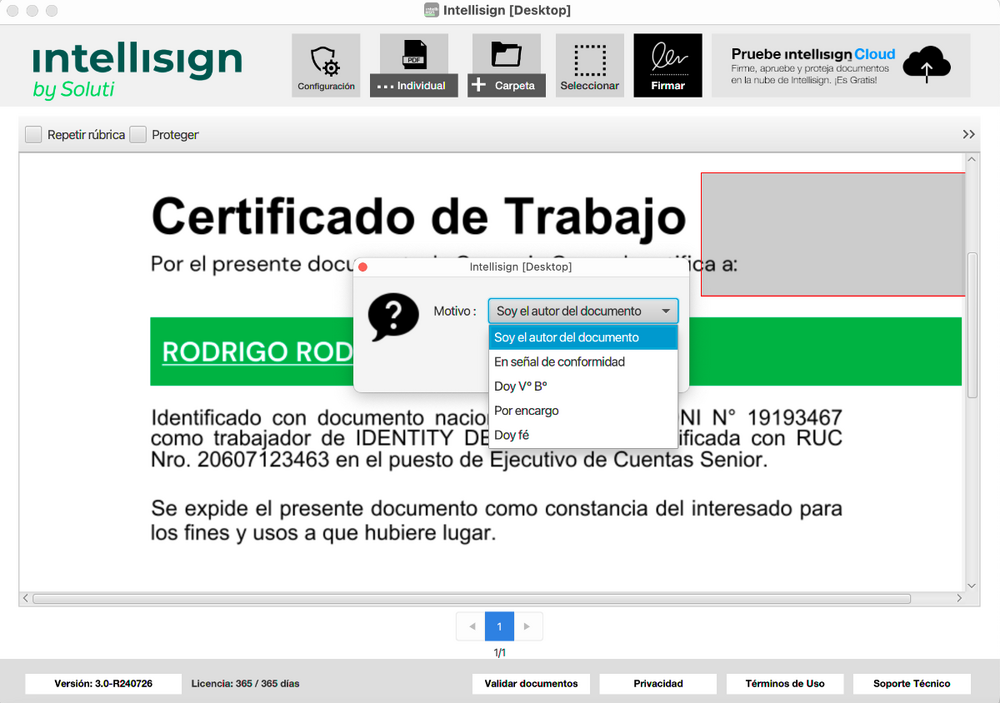Collapse the Motivo dropdown combo box
This screenshot has height=703, width=1000.
click(x=583, y=311)
